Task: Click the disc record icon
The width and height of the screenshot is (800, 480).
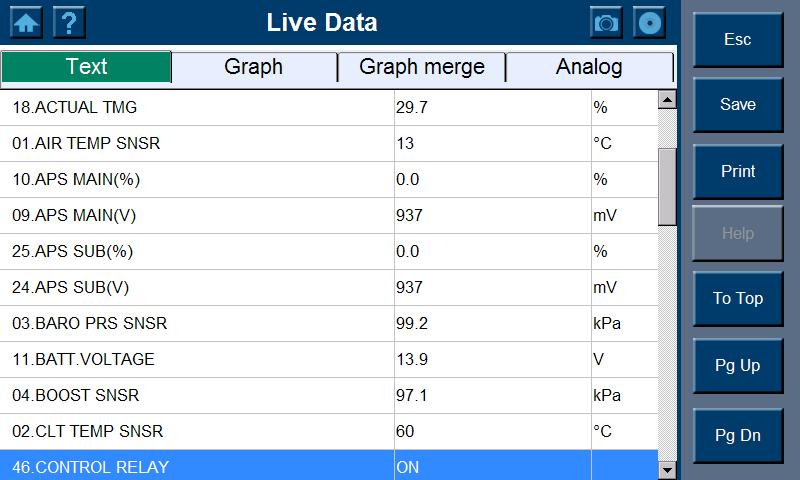Action: [x=650, y=22]
